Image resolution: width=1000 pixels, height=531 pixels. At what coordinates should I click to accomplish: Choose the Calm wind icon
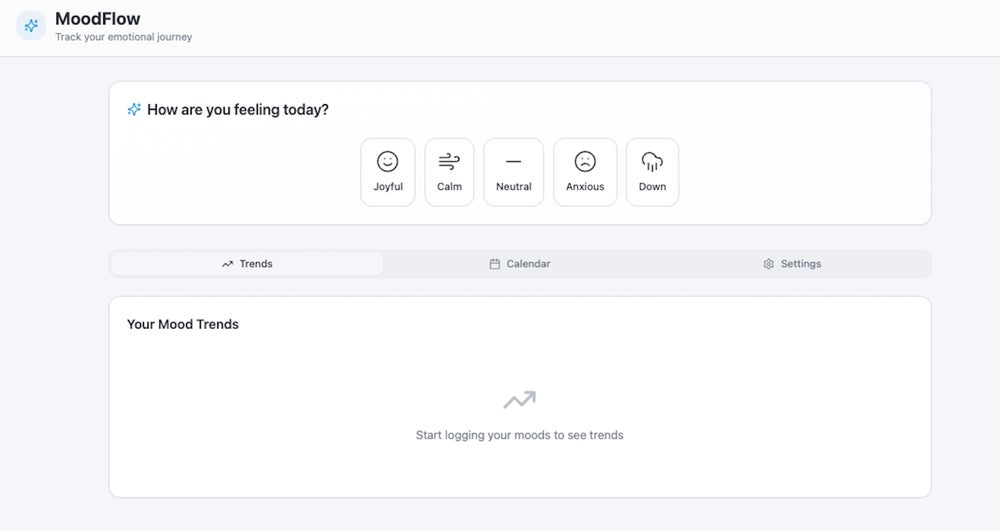tap(449, 161)
